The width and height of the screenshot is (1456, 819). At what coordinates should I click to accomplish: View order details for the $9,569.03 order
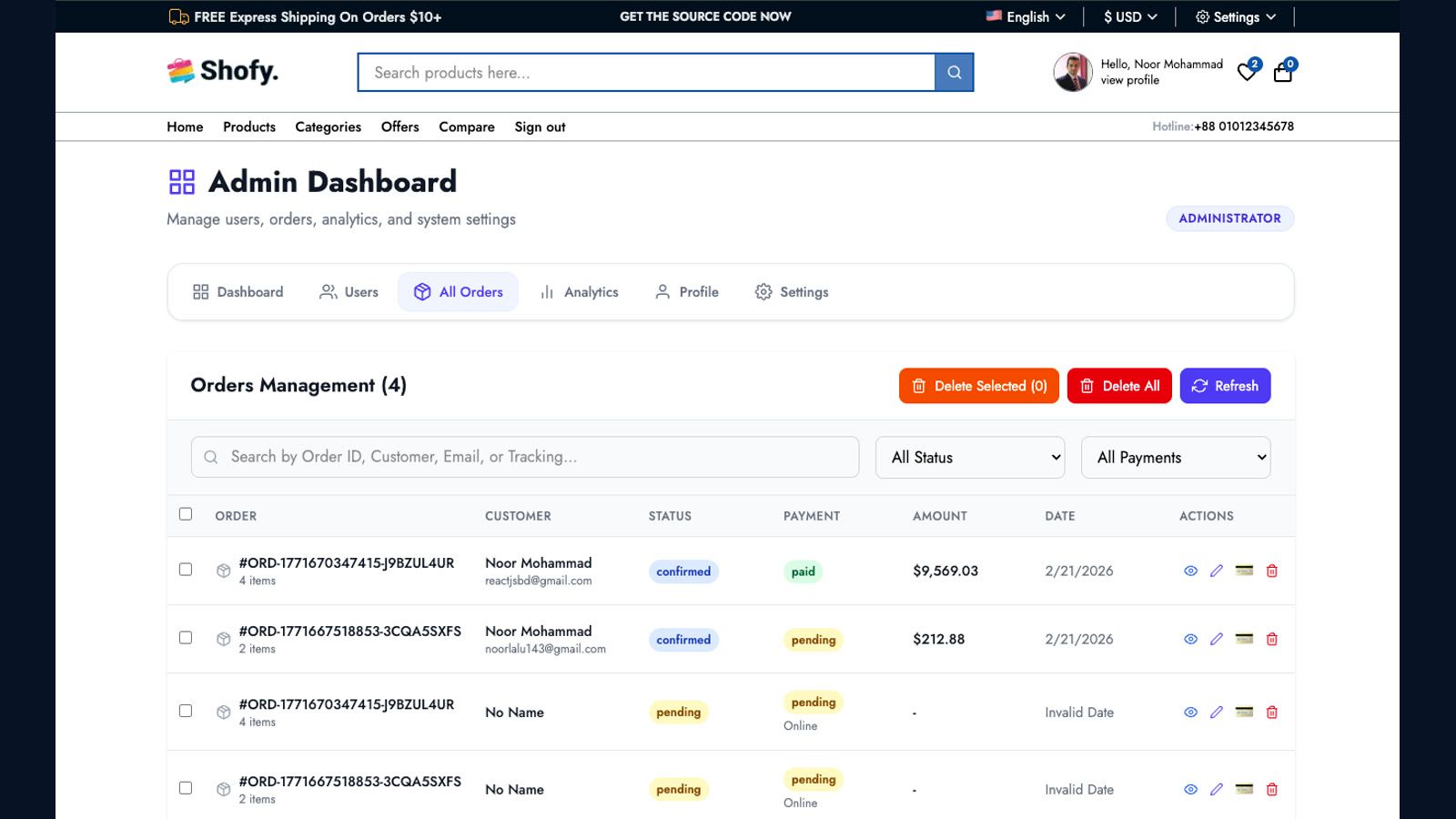pyautogui.click(x=1190, y=571)
